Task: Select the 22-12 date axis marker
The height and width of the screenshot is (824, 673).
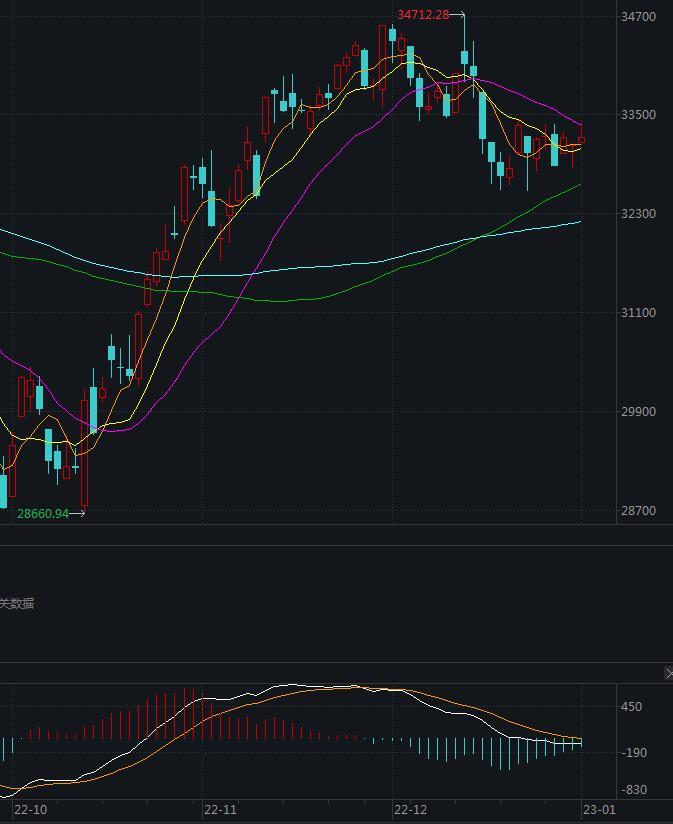Action: tap(410, 809)
